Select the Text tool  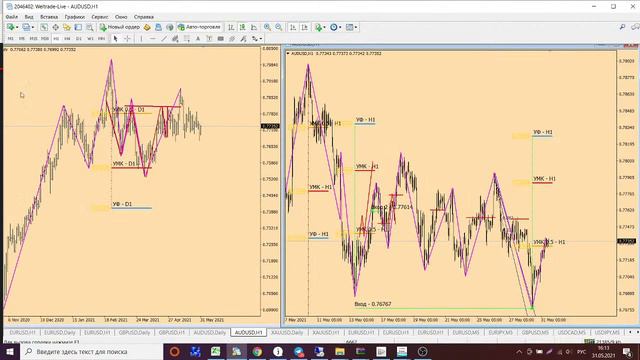click(198, 39)
